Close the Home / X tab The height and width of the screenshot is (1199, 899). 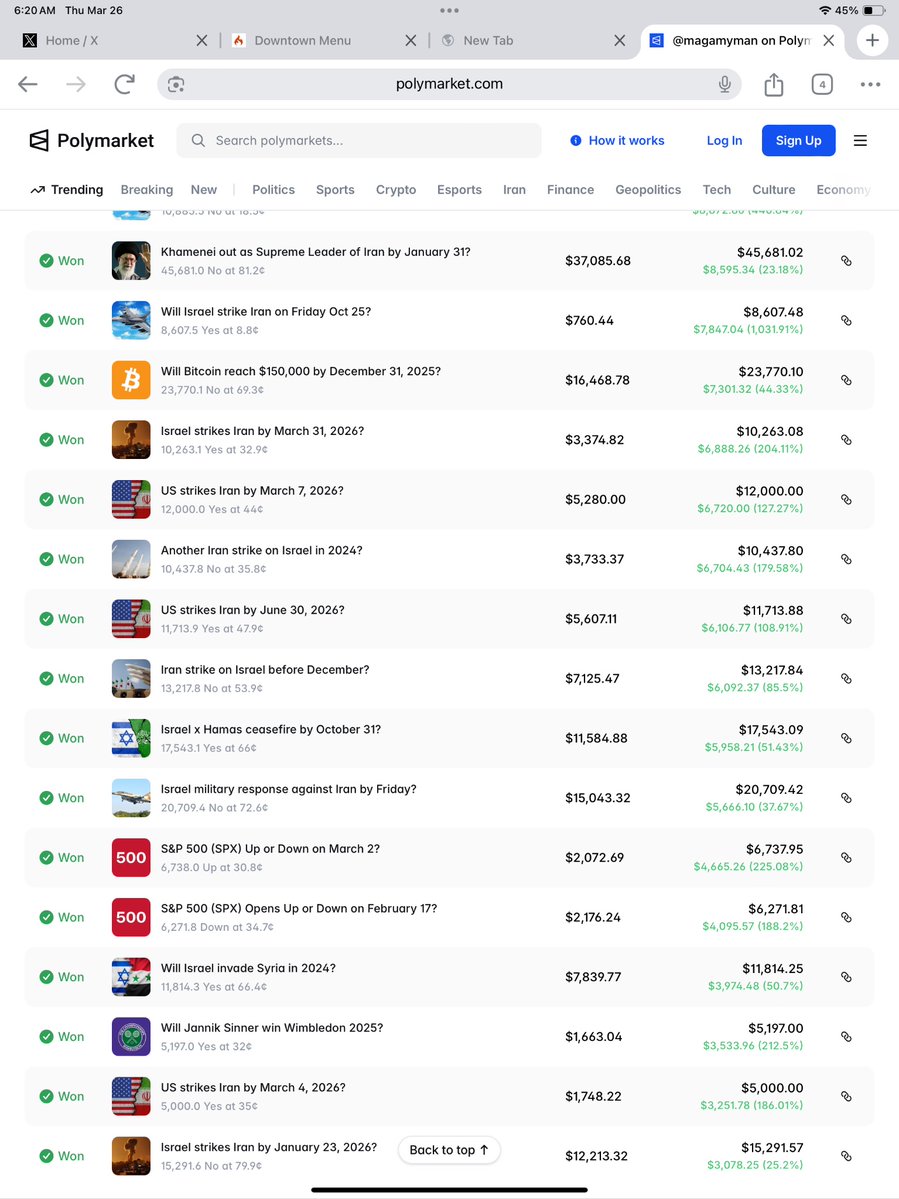(202, 41)
